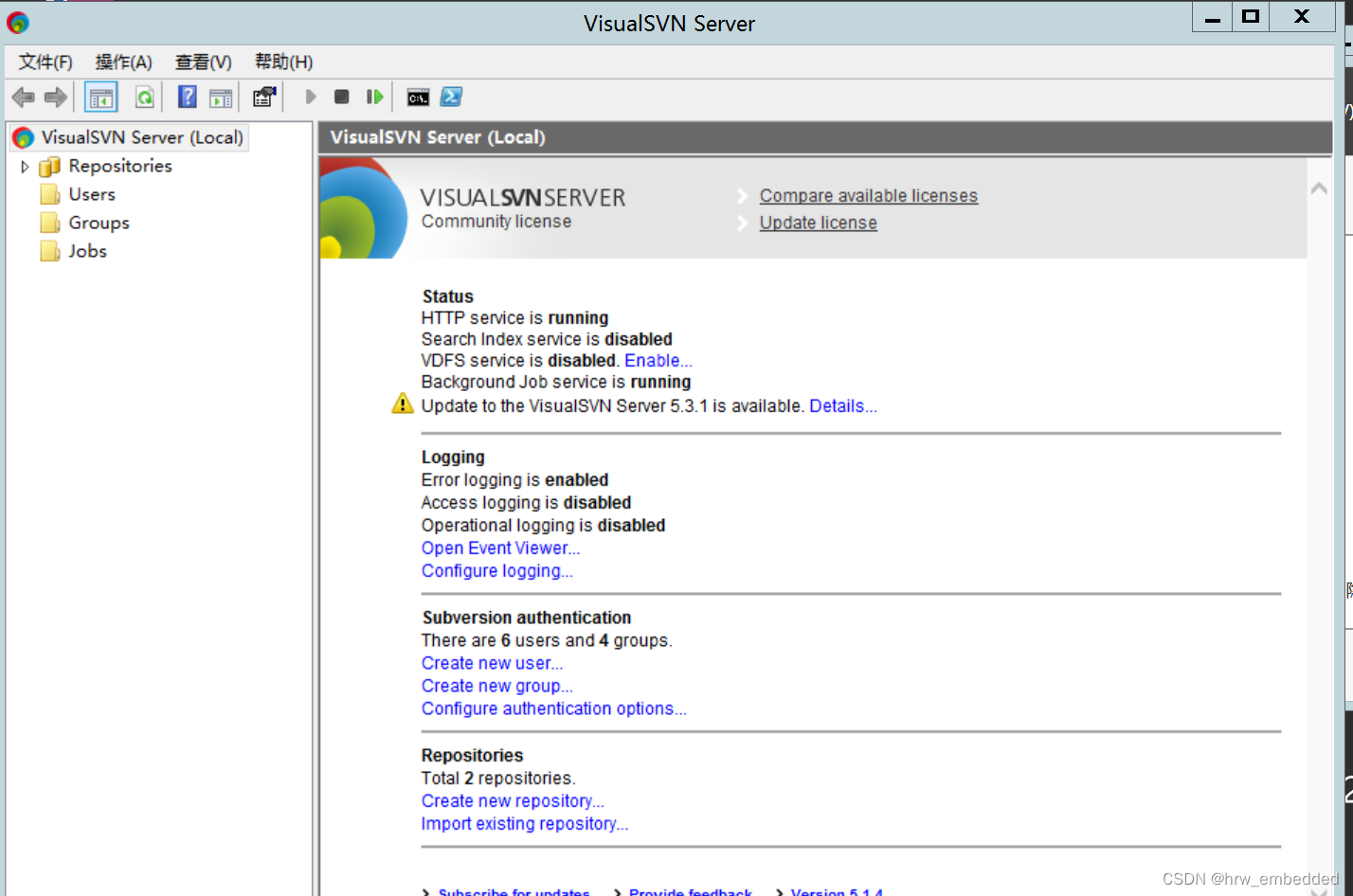Image resolution: width=1353 pixels, height=896 pixels.
Task: Select the Jobs tree item label
Action: click(87, 251)
